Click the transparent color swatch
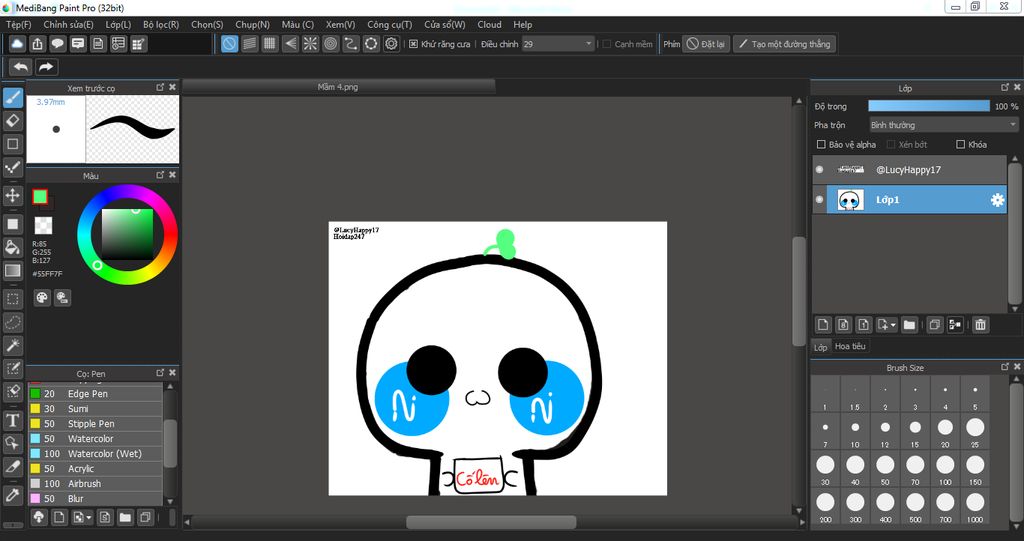 click(43, 225)
